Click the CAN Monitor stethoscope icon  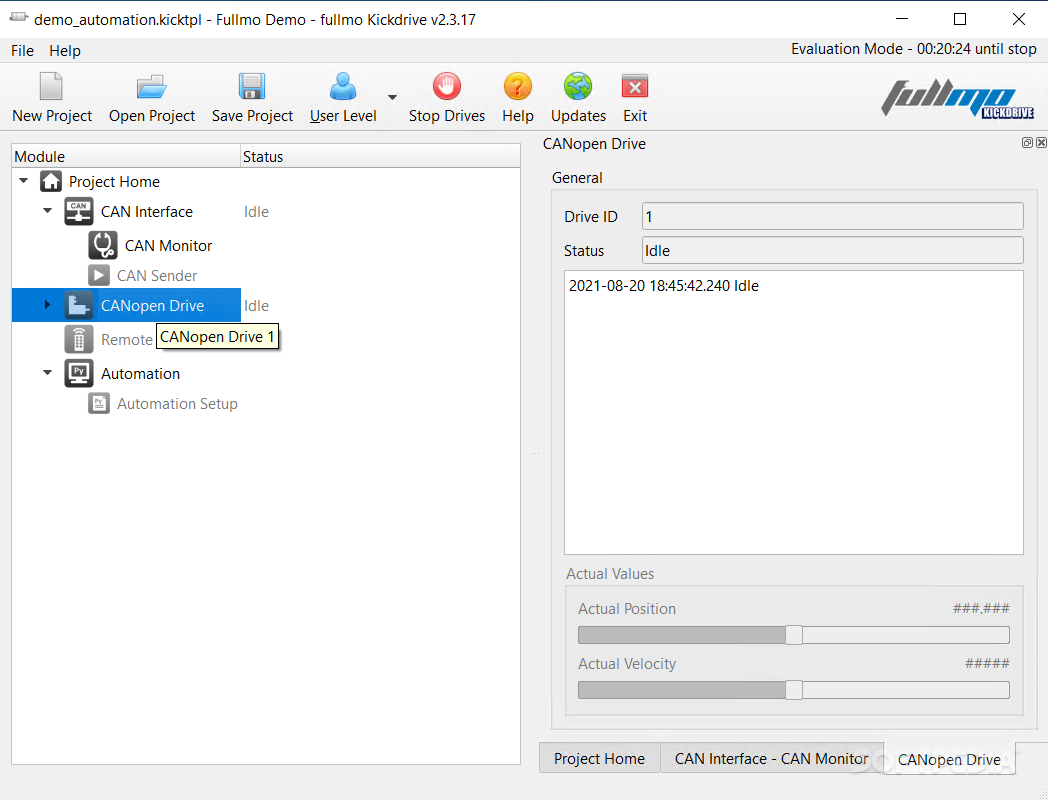point(103,245)
